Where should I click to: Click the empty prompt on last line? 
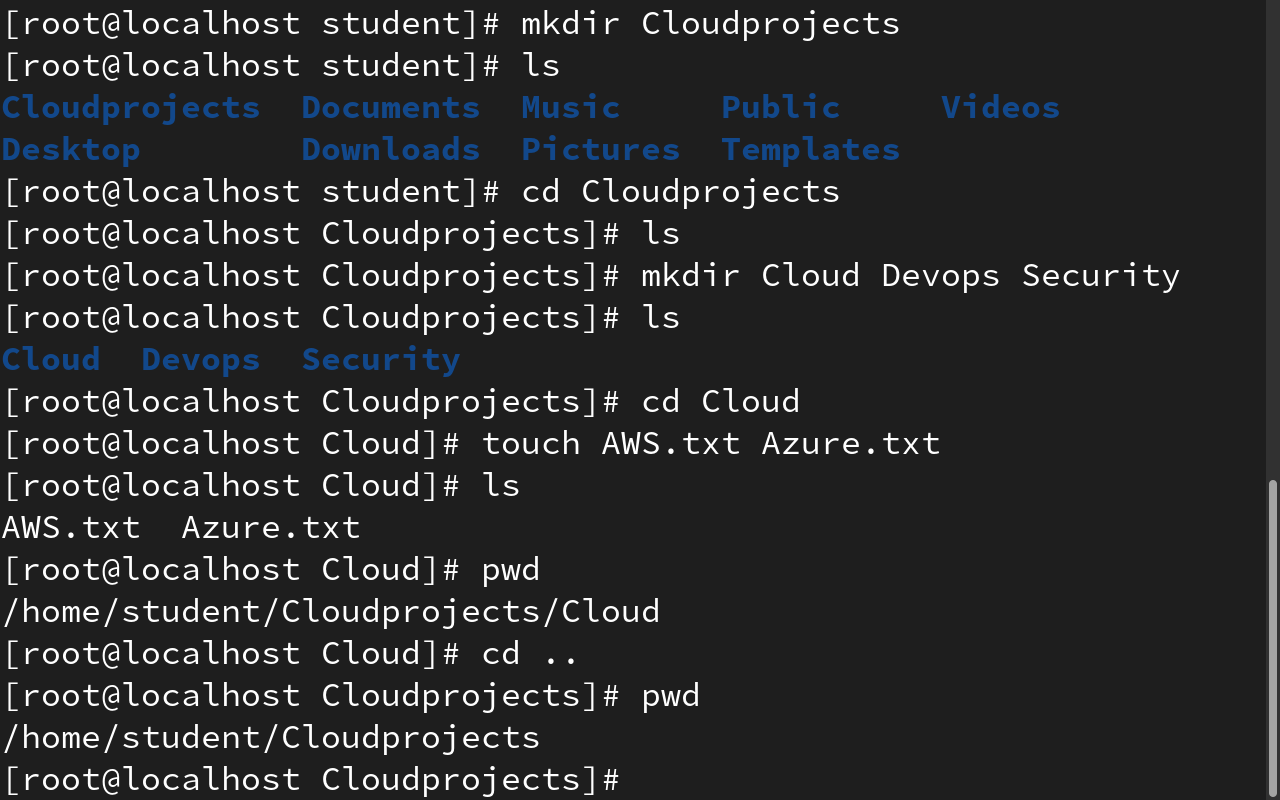[311, 780]
